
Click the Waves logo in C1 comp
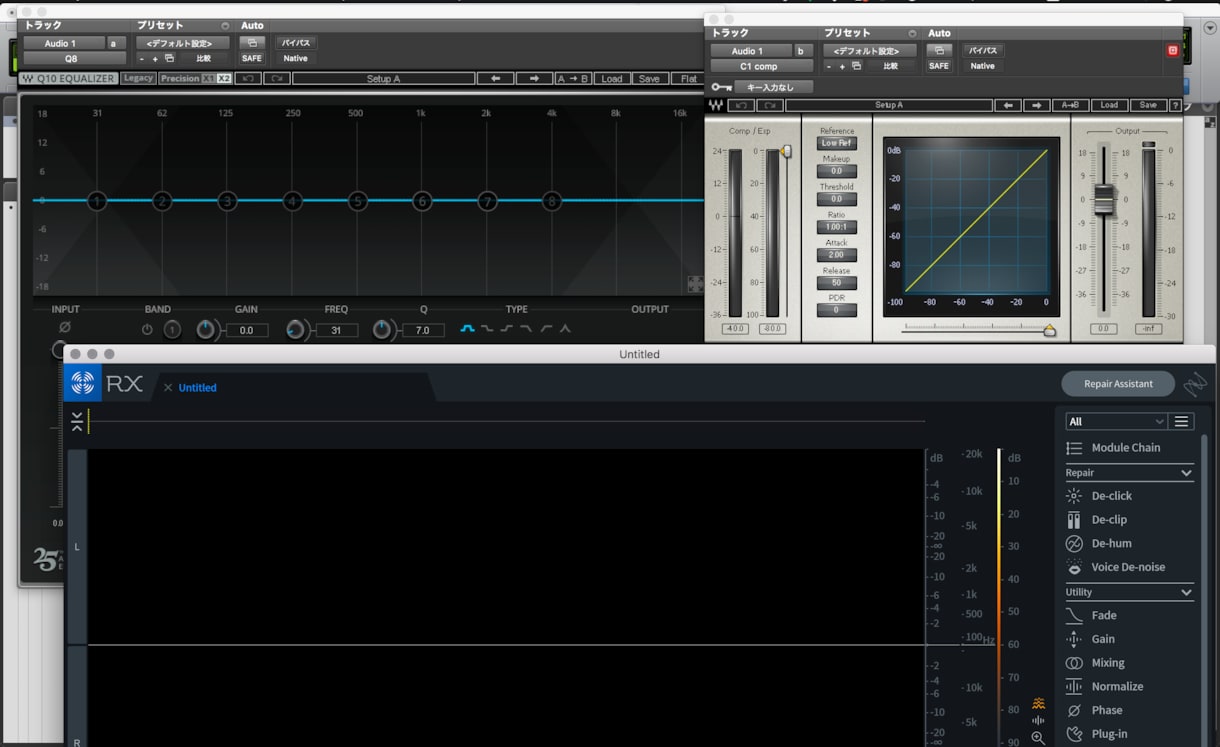716,105
